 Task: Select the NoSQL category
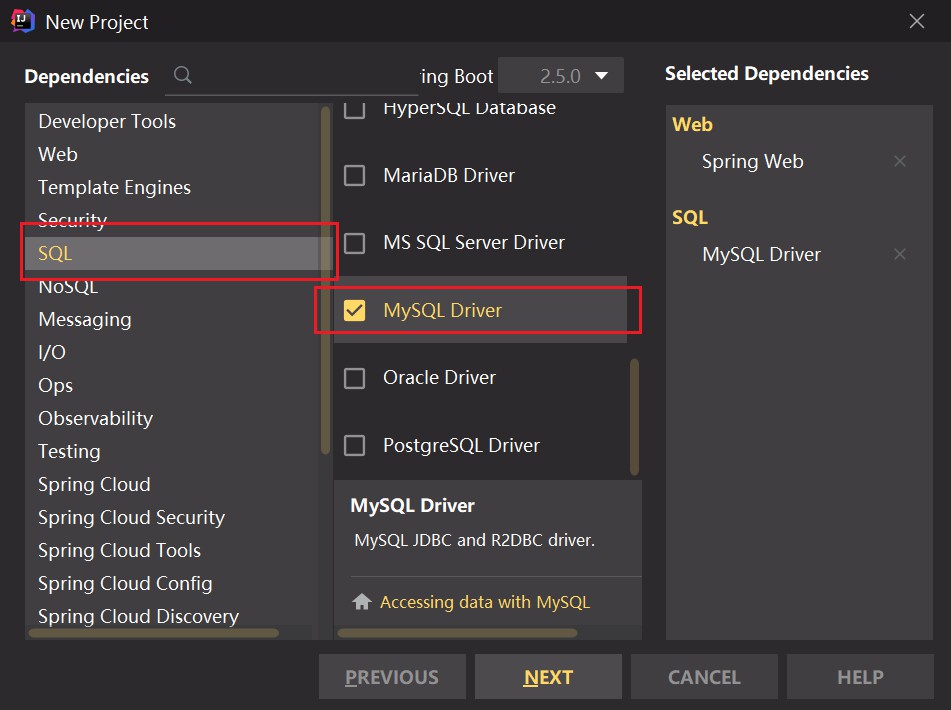(172, 286)
